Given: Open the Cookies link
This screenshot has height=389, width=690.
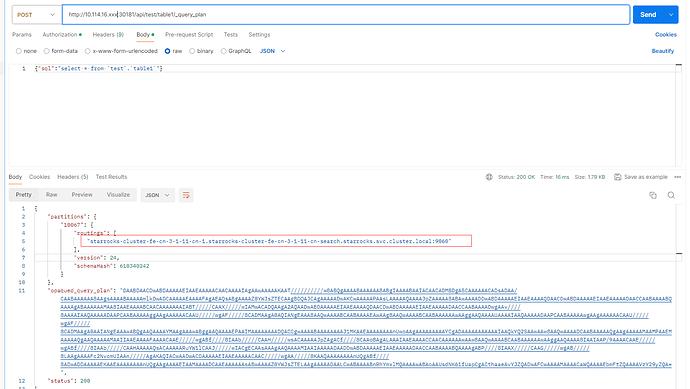Looking at the screenshot, I should click(x=665, y=34).
